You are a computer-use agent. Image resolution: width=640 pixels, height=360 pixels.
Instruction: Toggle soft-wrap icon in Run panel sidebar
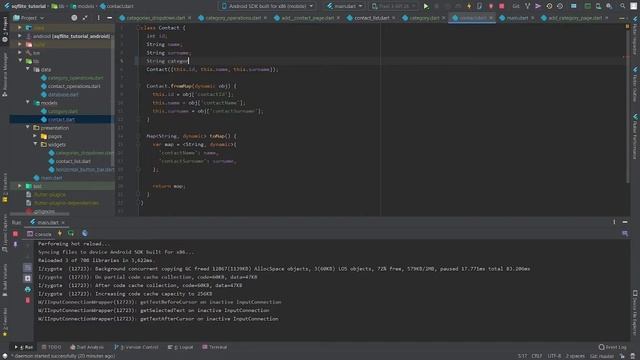point(27,267)
